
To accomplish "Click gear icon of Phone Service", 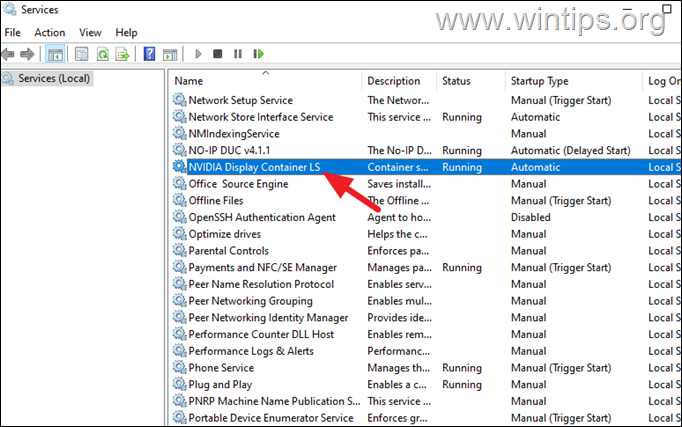I will point(179,367).
